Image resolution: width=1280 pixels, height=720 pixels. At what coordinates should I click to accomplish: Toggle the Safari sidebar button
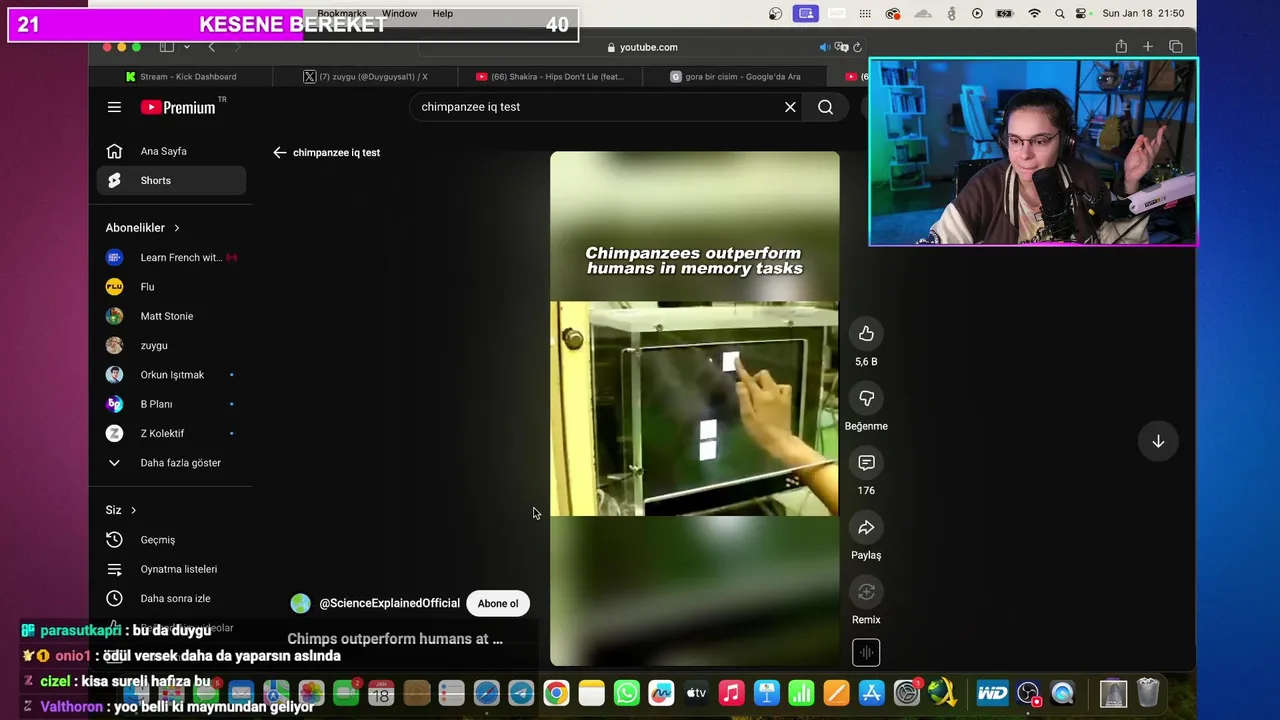pyautogui.click(x=166, y=47)
